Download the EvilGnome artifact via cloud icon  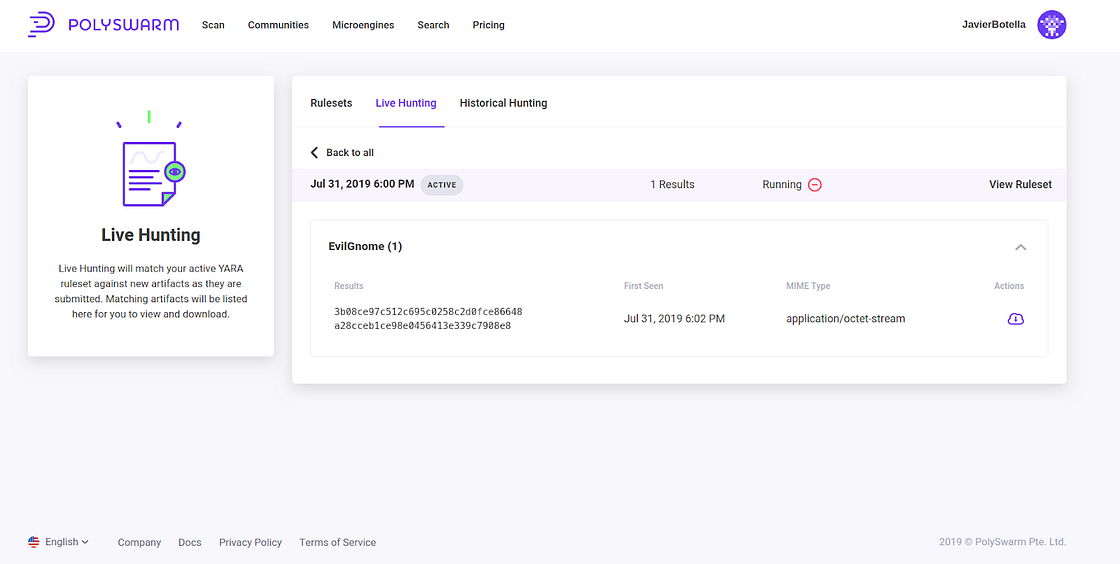(x=1015, y=318)
